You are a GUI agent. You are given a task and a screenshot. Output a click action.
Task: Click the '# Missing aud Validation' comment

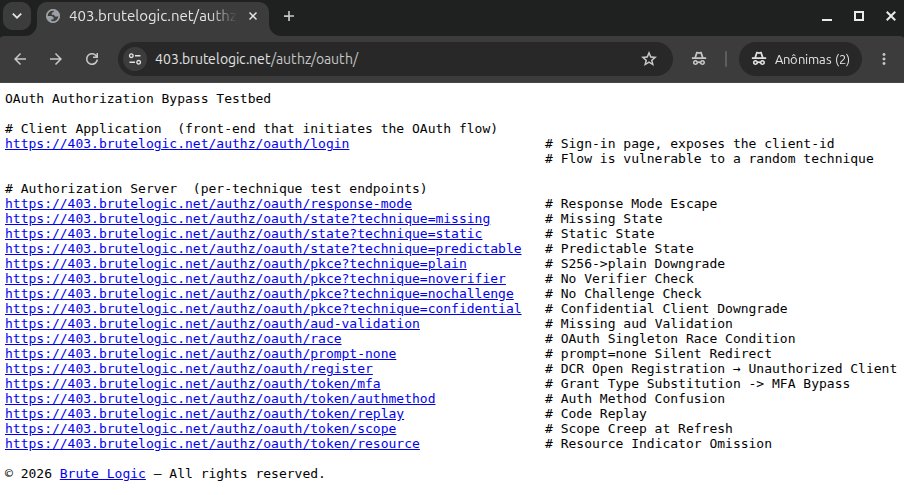tap(639, 323)
